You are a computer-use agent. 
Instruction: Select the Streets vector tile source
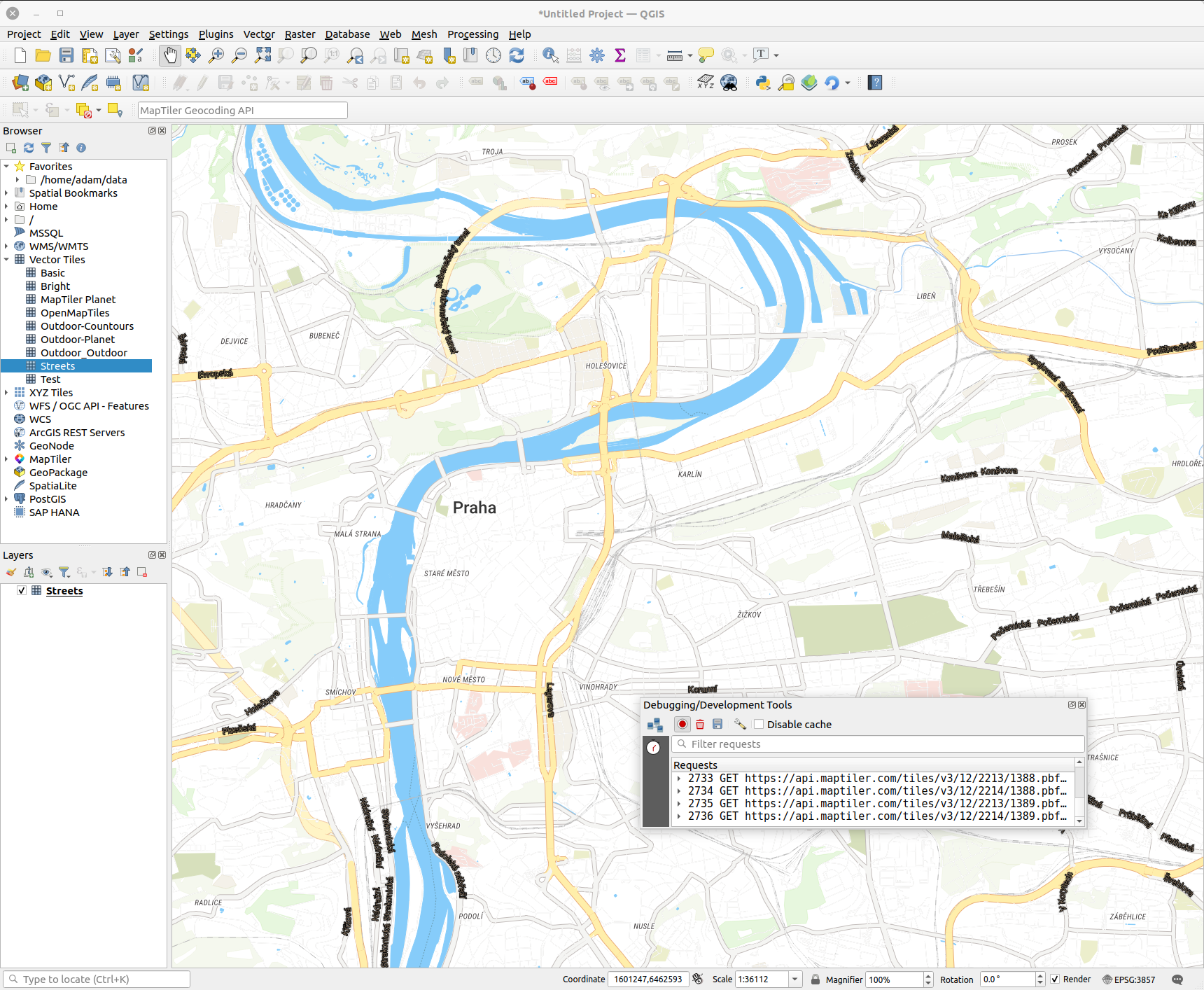pyautogui.click(x=59, y=365)
